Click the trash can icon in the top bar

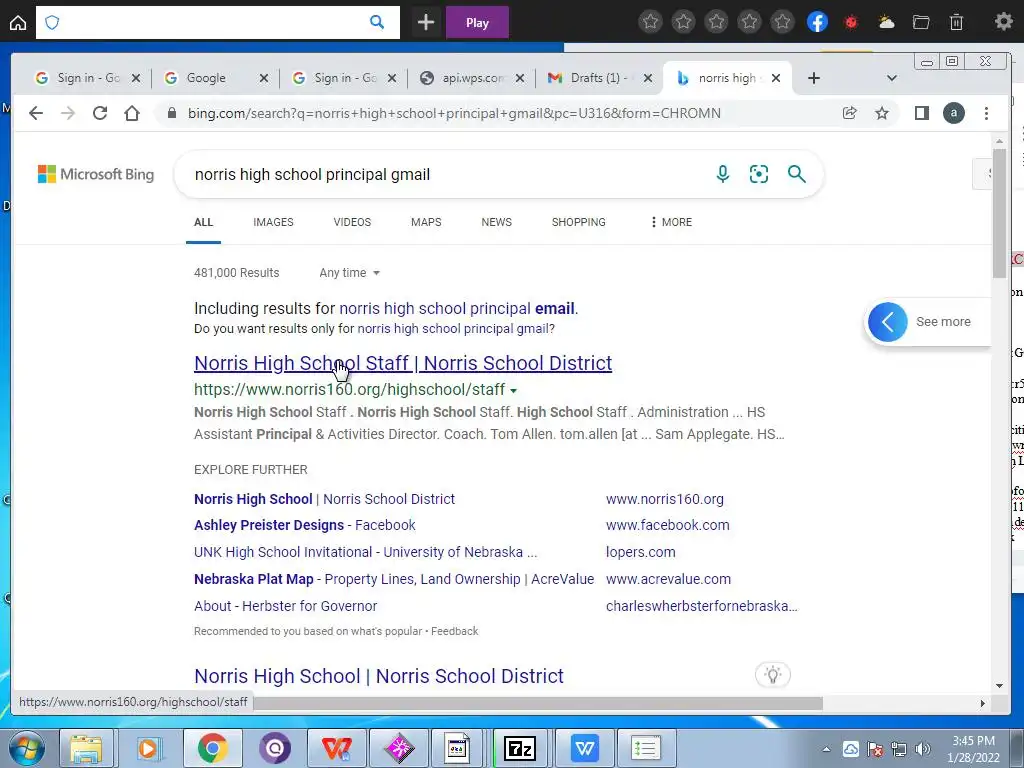[956, 22]
